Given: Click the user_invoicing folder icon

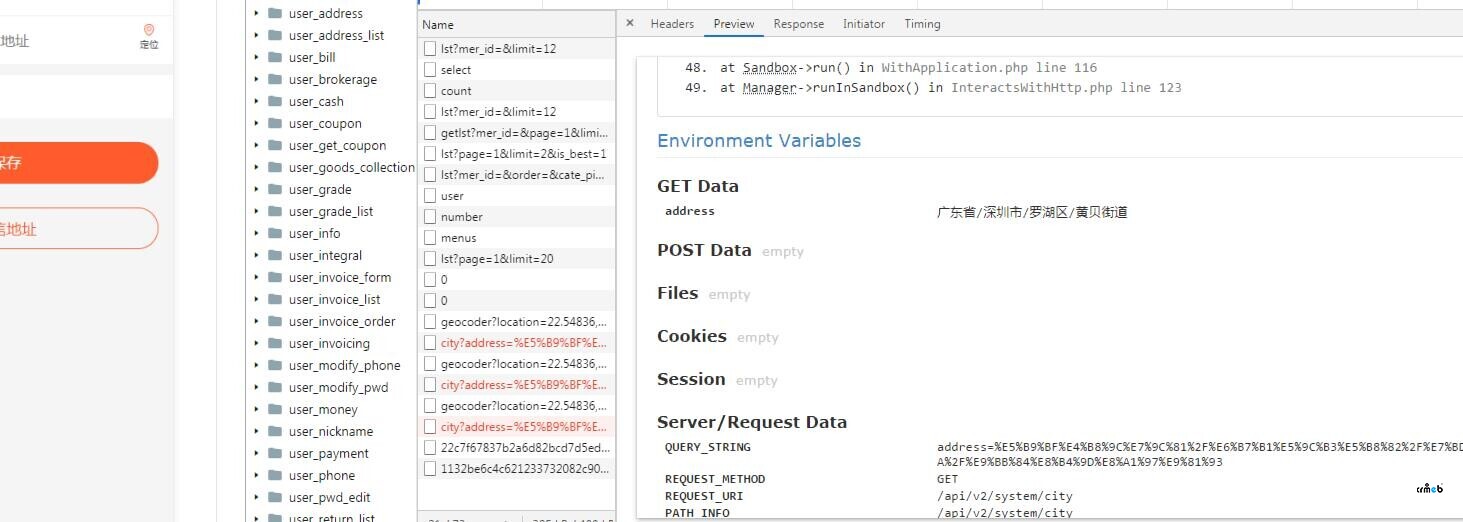Looking at the screenshot, I should pyautogui.click(x=275, y=343).
